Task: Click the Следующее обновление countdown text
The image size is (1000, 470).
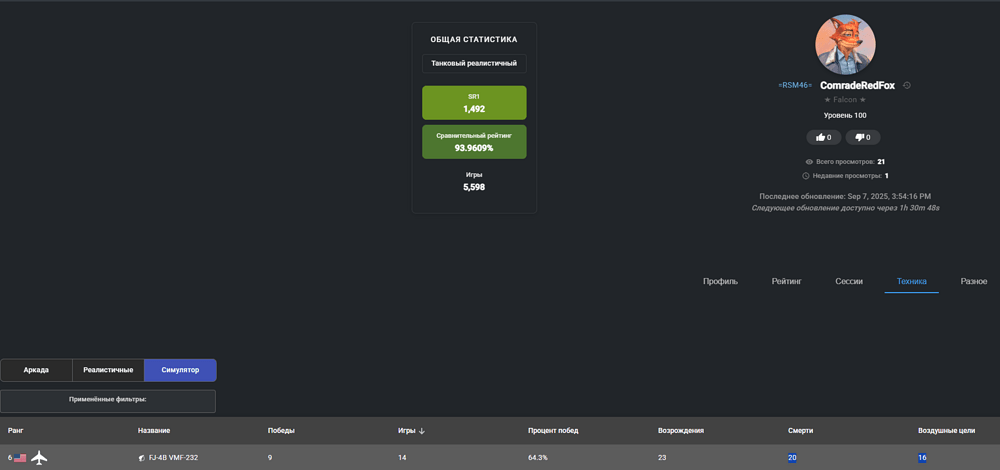Action: pos(845,208)
